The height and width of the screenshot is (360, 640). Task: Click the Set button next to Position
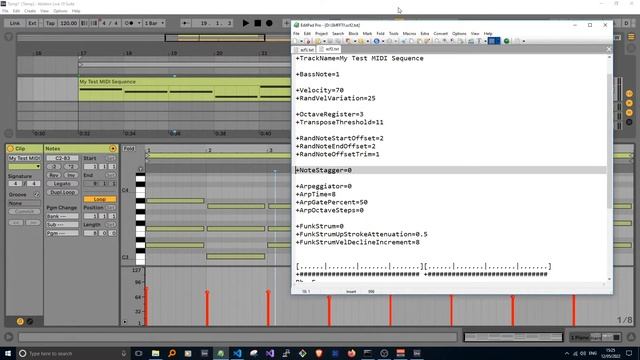click(x=110, y=208)
